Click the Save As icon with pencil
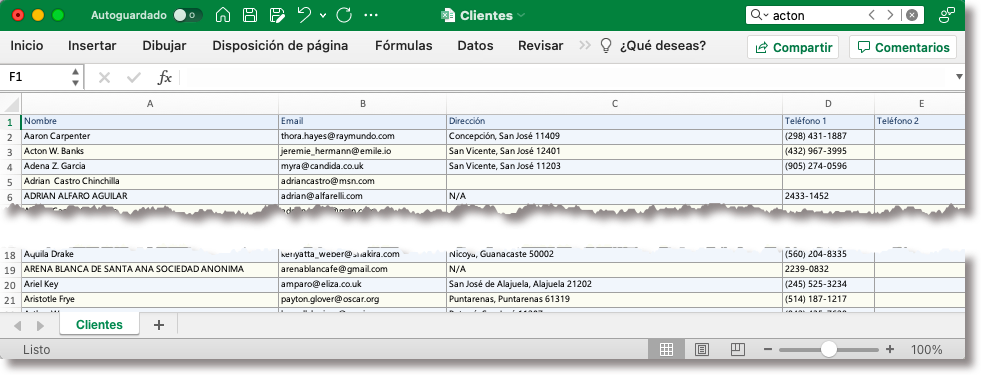This screenshot has width=981, height=375. (x=277, y=15)
